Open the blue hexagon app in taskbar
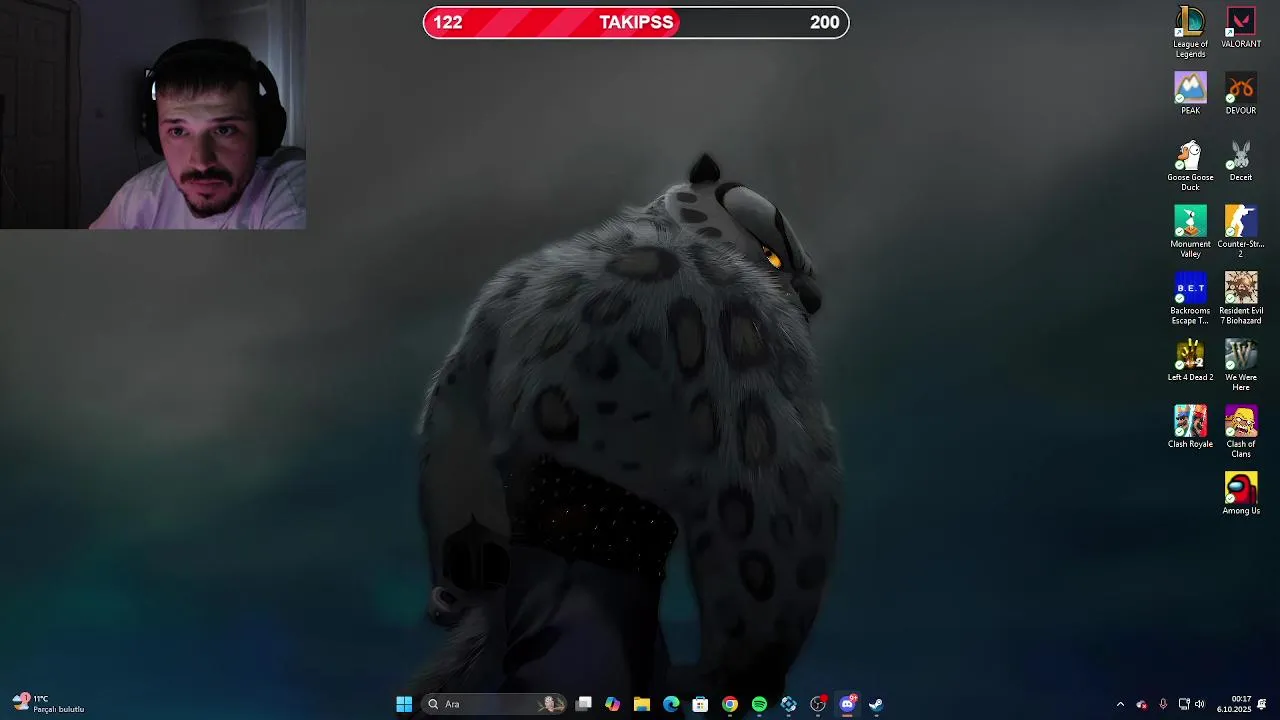This screenshot has width=1280, height=720. click(x=788, y=704)
